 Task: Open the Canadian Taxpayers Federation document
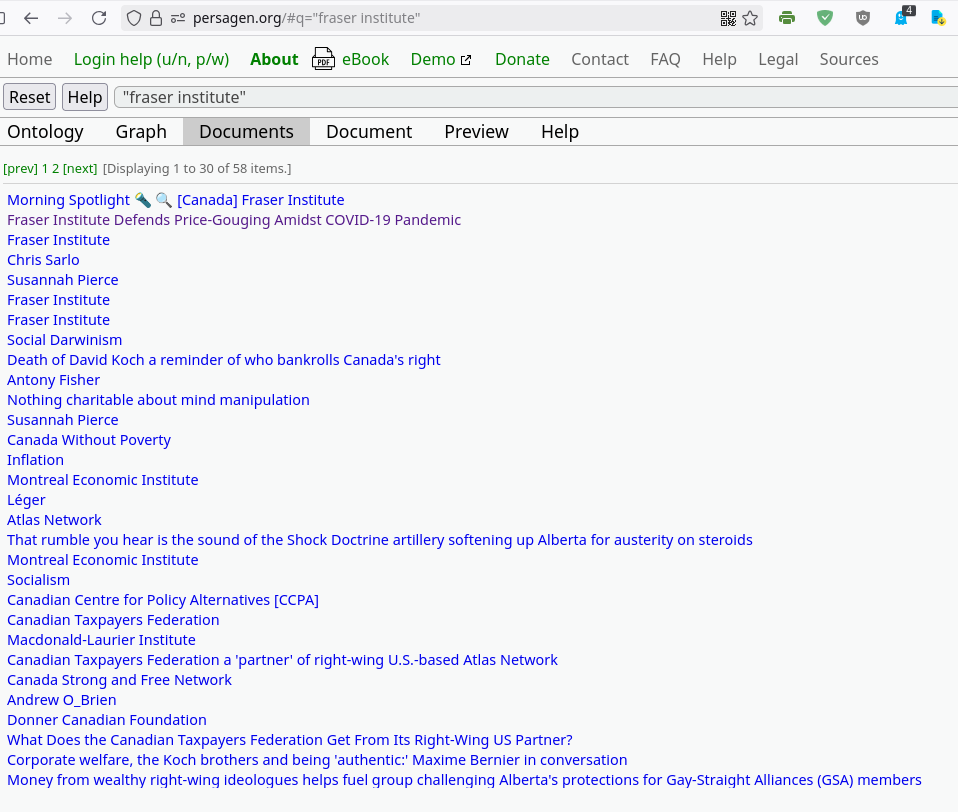[x=113, y=620]
